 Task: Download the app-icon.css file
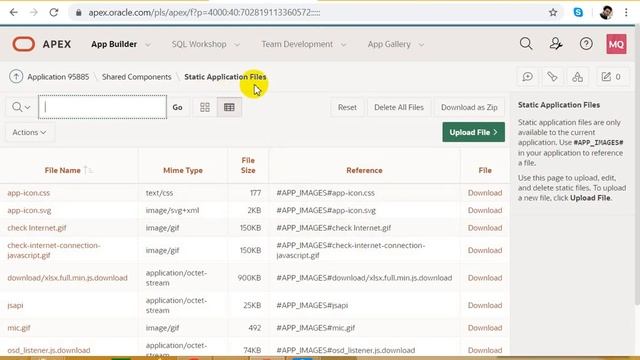coord(485,193)
